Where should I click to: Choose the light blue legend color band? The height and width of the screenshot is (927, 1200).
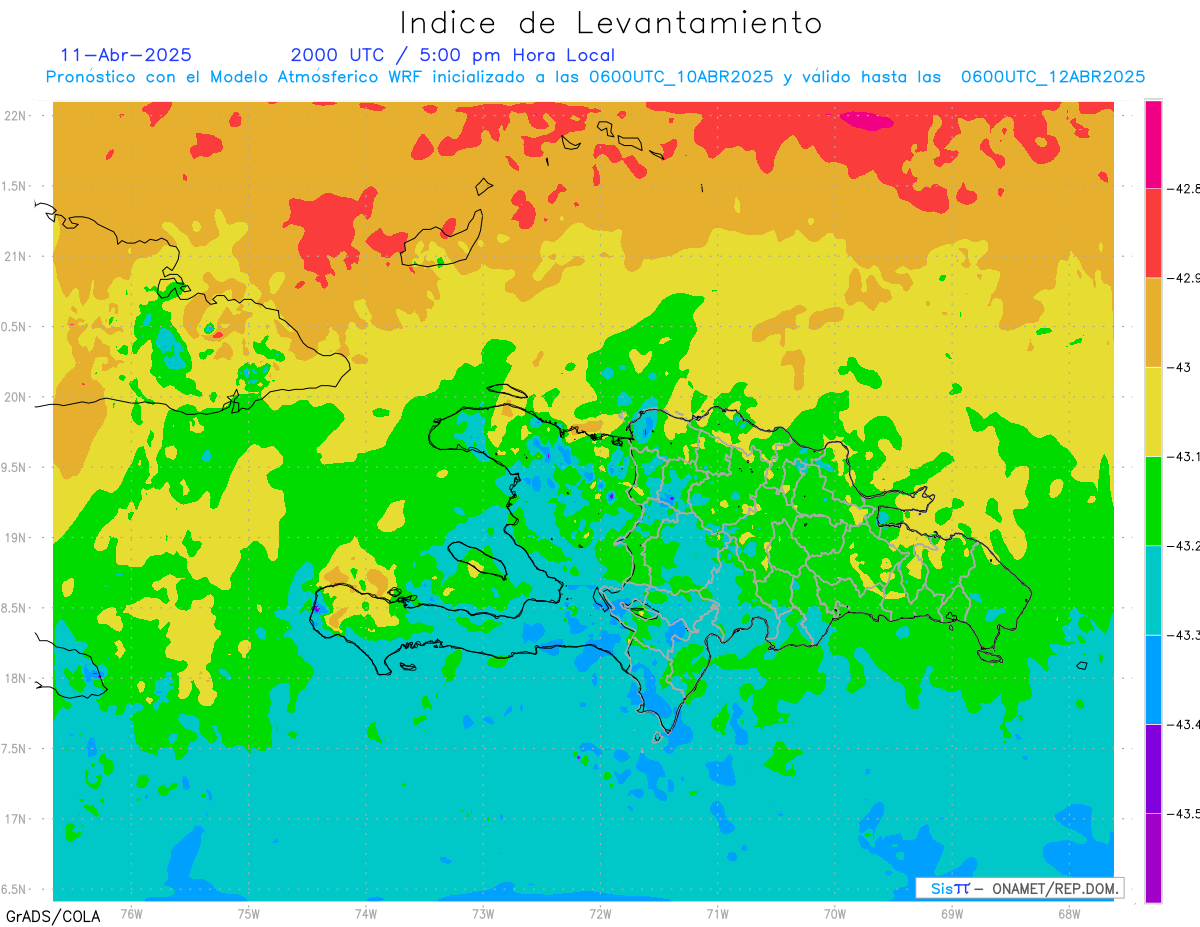(x=1153, y=679)
